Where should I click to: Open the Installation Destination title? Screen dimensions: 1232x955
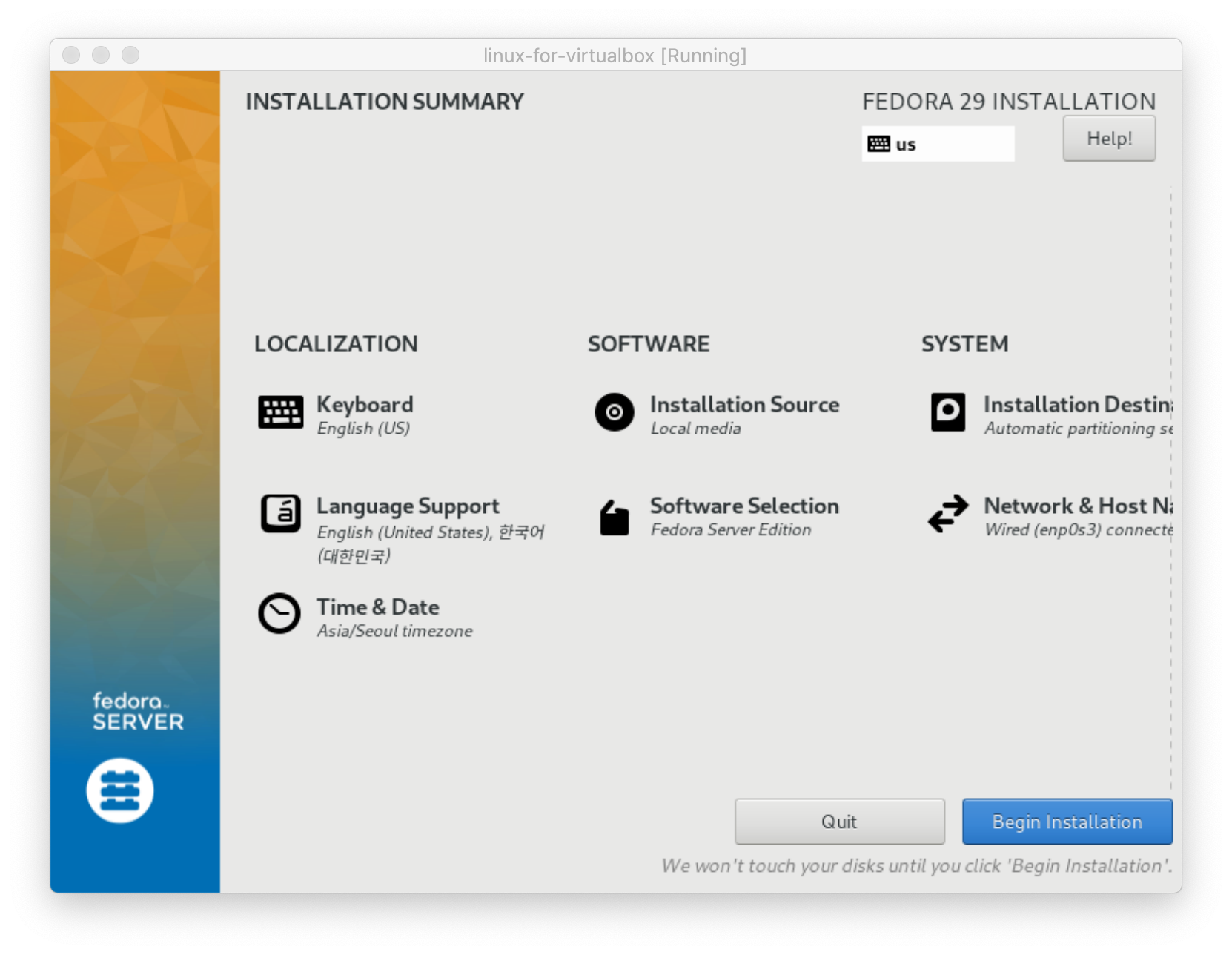pos(1079,404)
